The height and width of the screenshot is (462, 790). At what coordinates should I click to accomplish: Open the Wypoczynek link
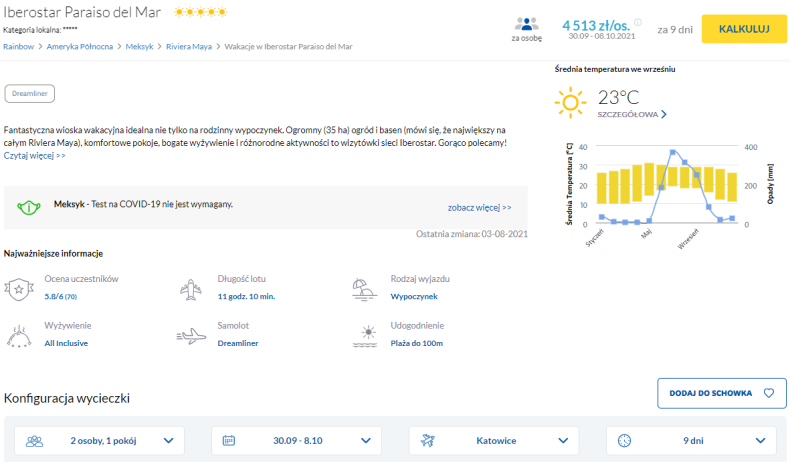pyautogui.click(x=414, y=297)
